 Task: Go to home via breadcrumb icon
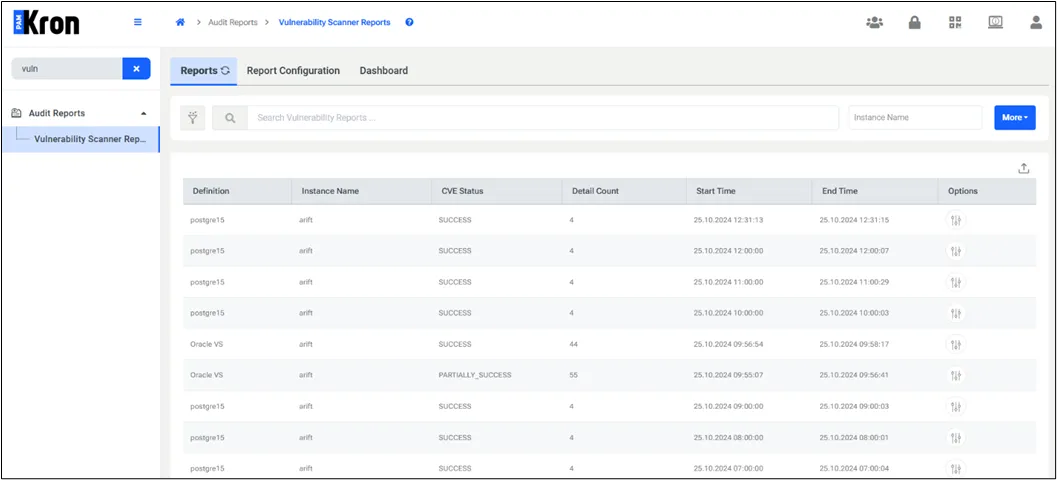coord(180,22)
